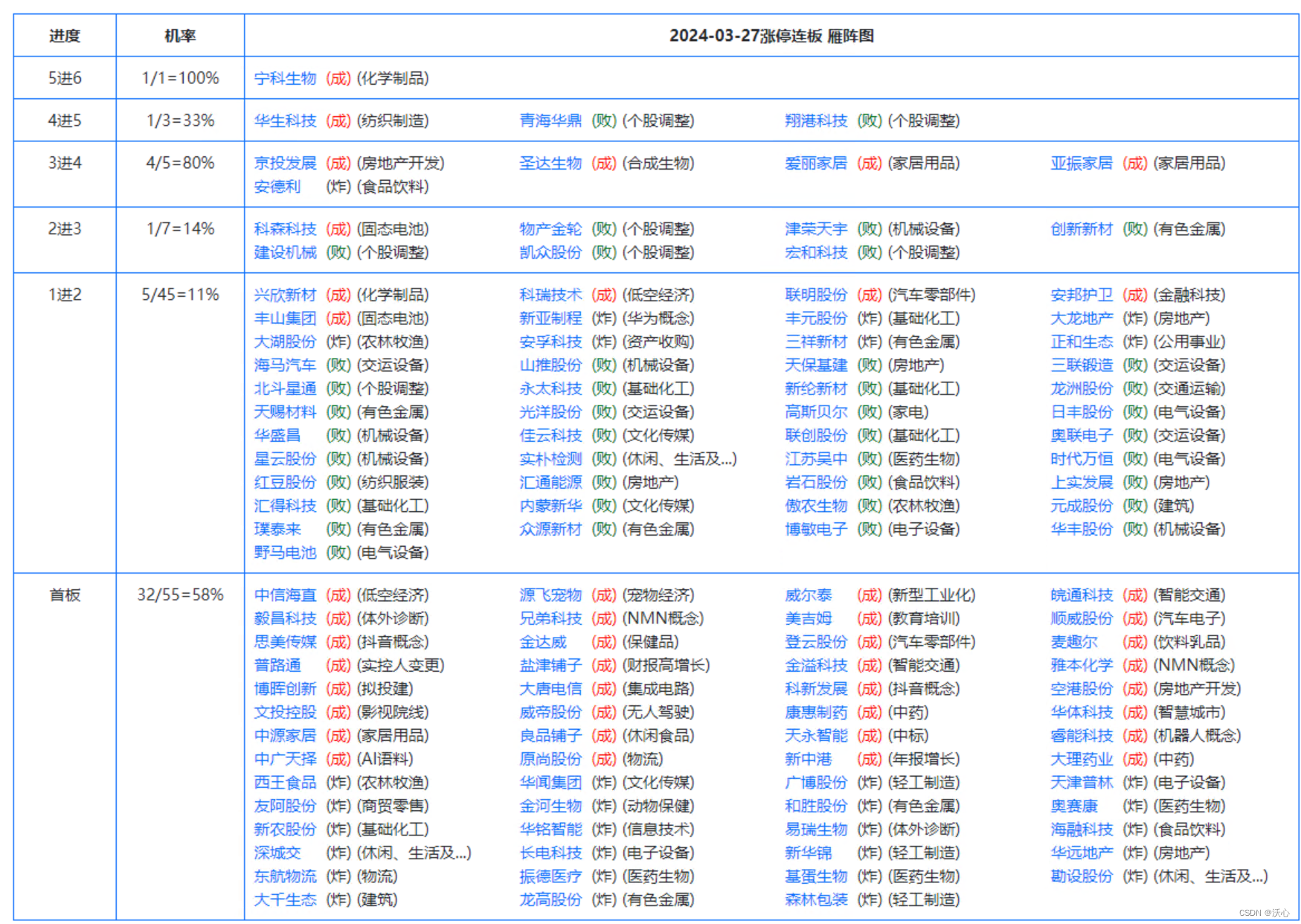Click the 首板 row label
The image size is (1301, 924).
[x=65, y=595]
